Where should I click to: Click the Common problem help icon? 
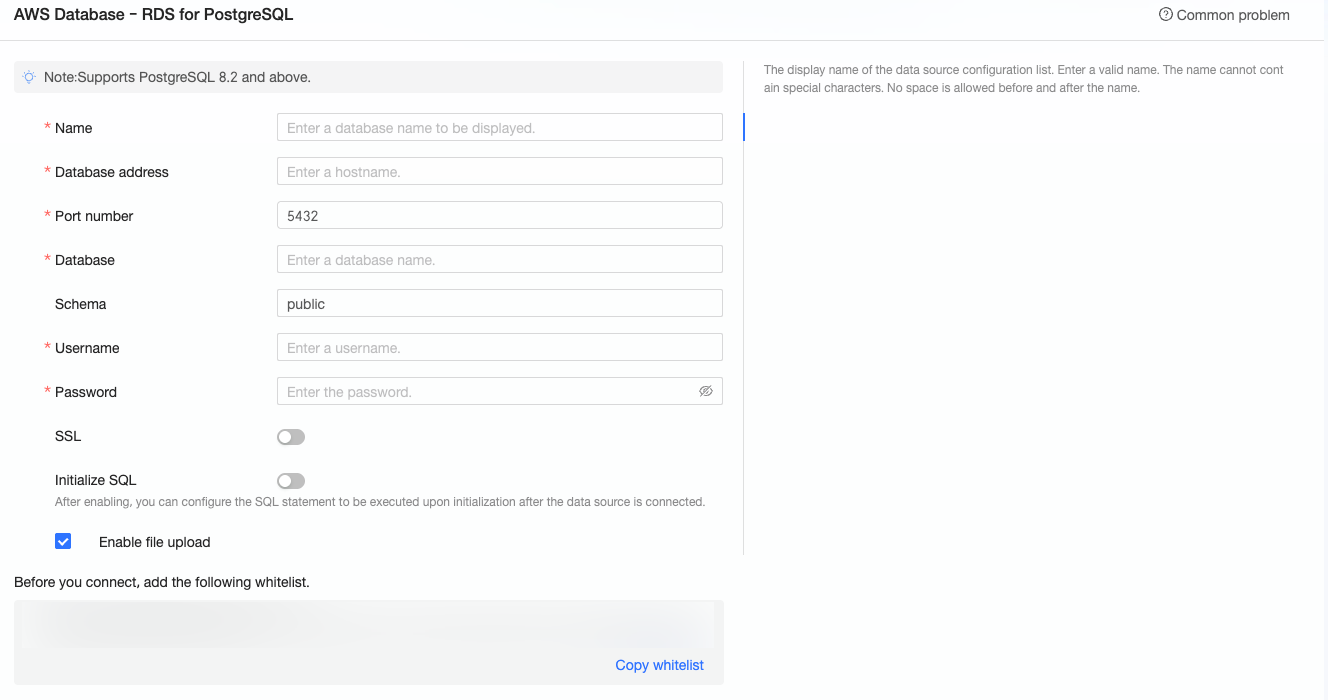[x=1165, y=15]
